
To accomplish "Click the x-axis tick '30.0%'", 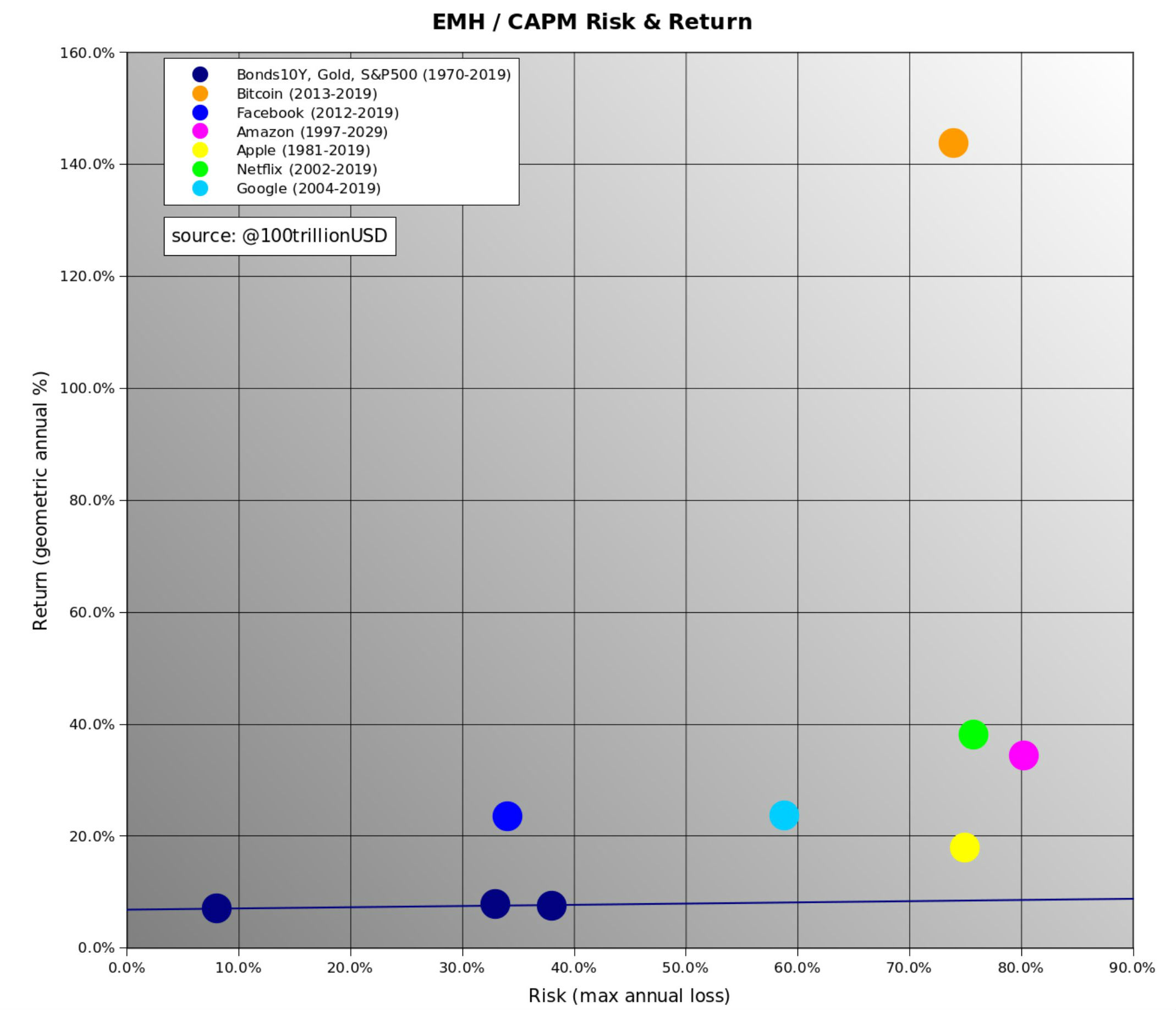I will pos(462,968).
